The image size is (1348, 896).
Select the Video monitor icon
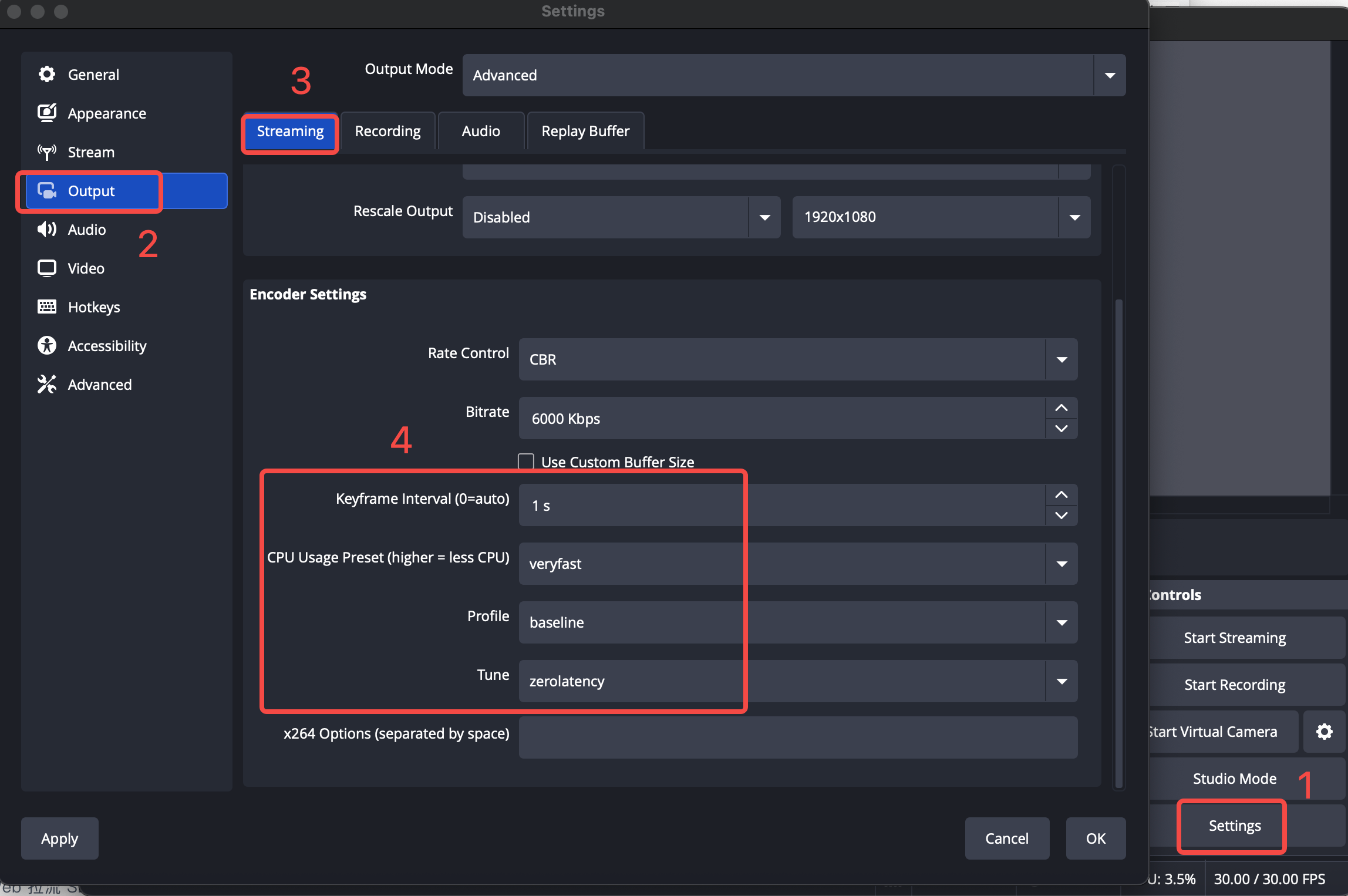(47, 268)
